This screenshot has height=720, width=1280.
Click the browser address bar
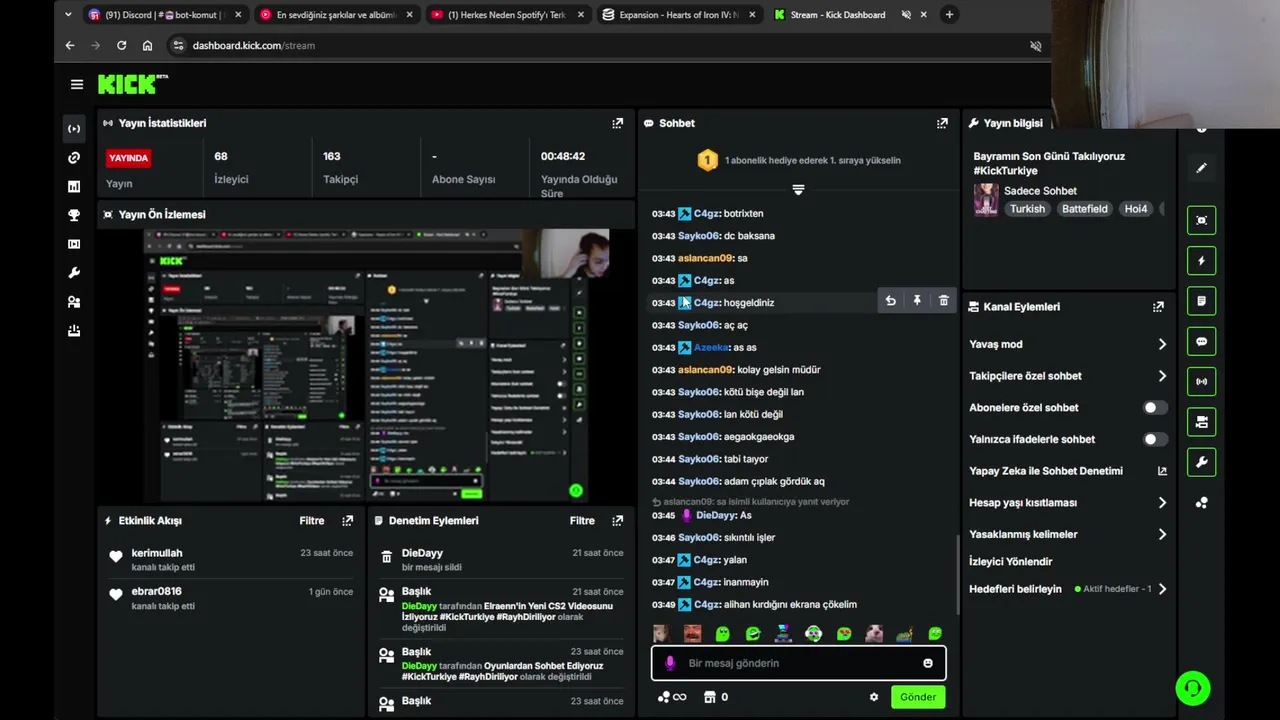600,45
